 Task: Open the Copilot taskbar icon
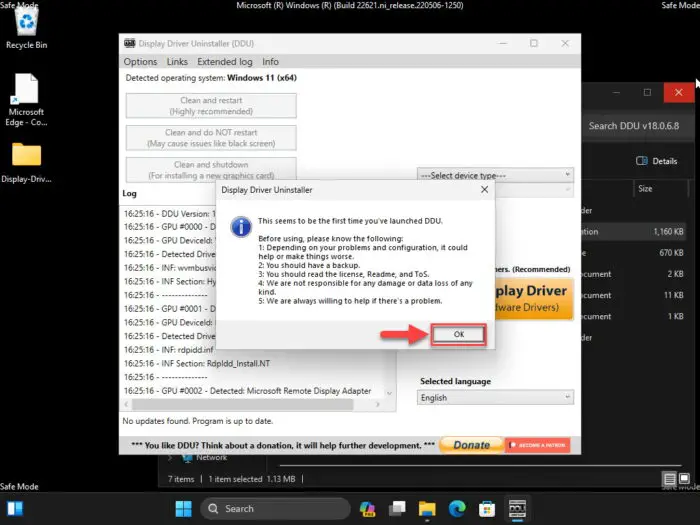[367, 508]
